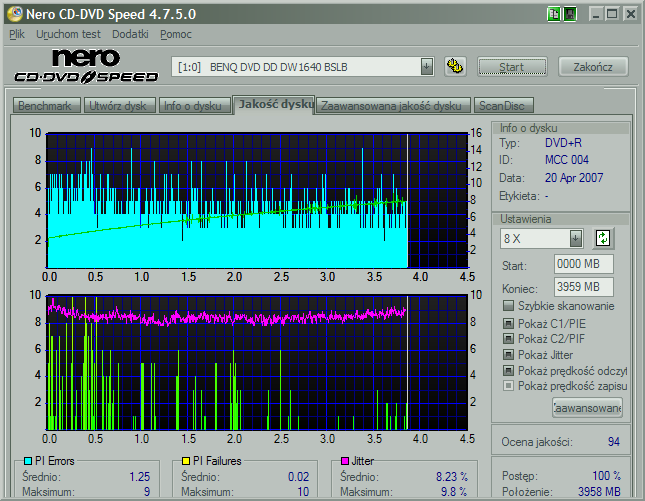Click the PI Errors maximum 9

click(x=147, y=492)
